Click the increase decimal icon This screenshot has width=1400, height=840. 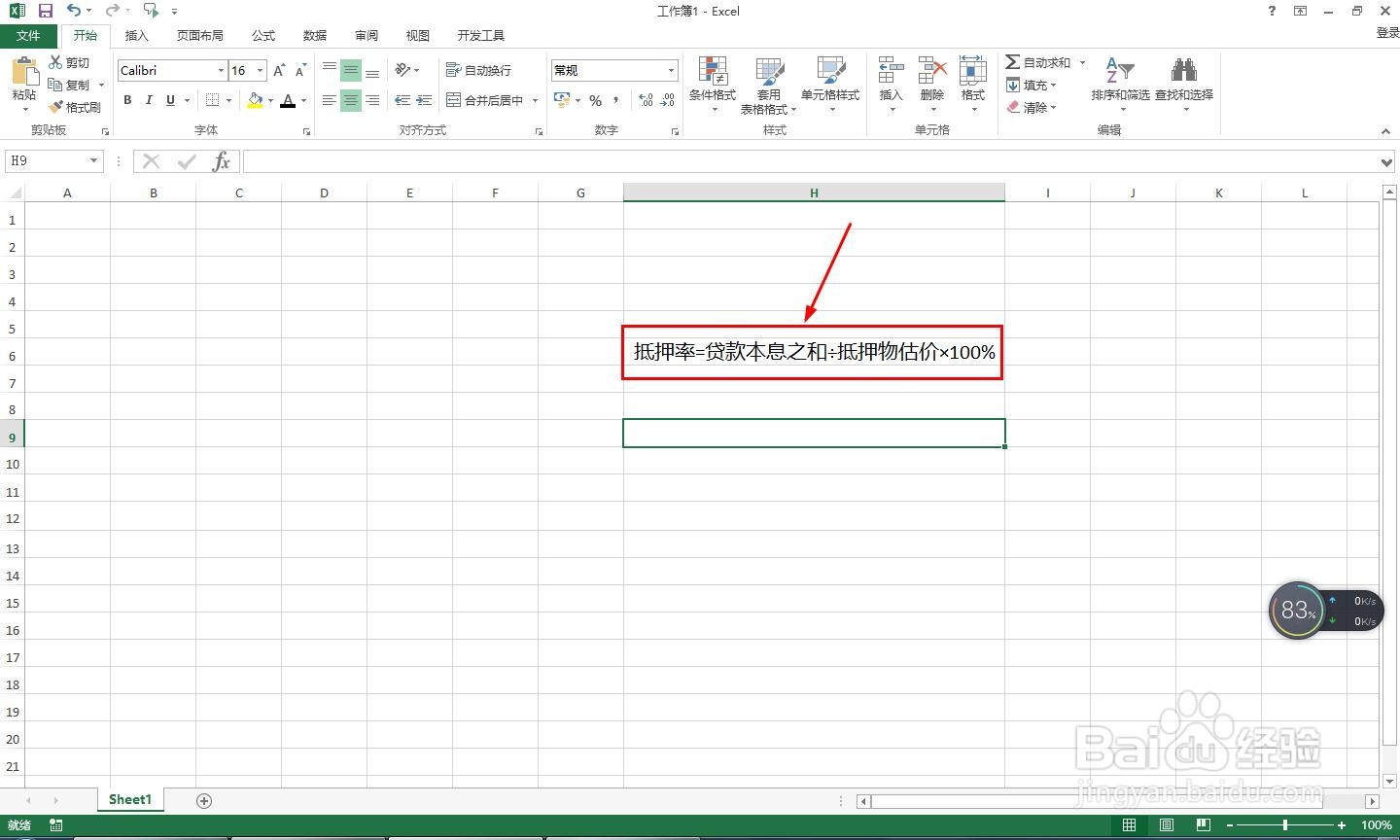tap(646, 100)
